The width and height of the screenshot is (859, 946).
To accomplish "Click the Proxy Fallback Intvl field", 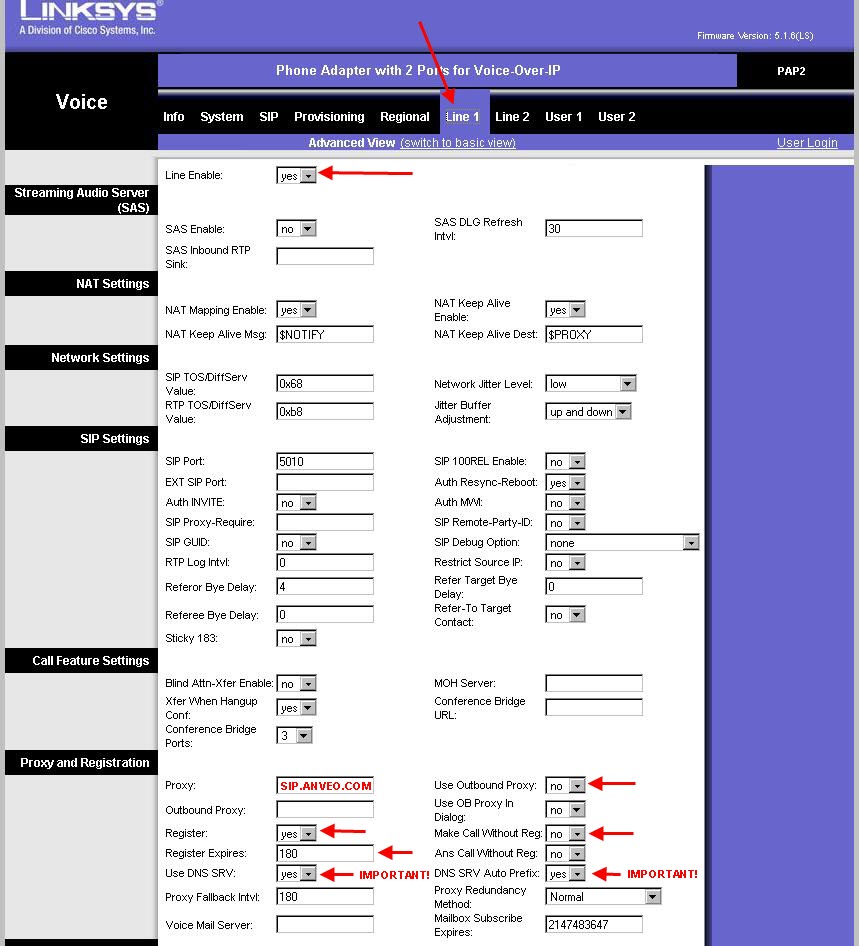I will [325, 897].
